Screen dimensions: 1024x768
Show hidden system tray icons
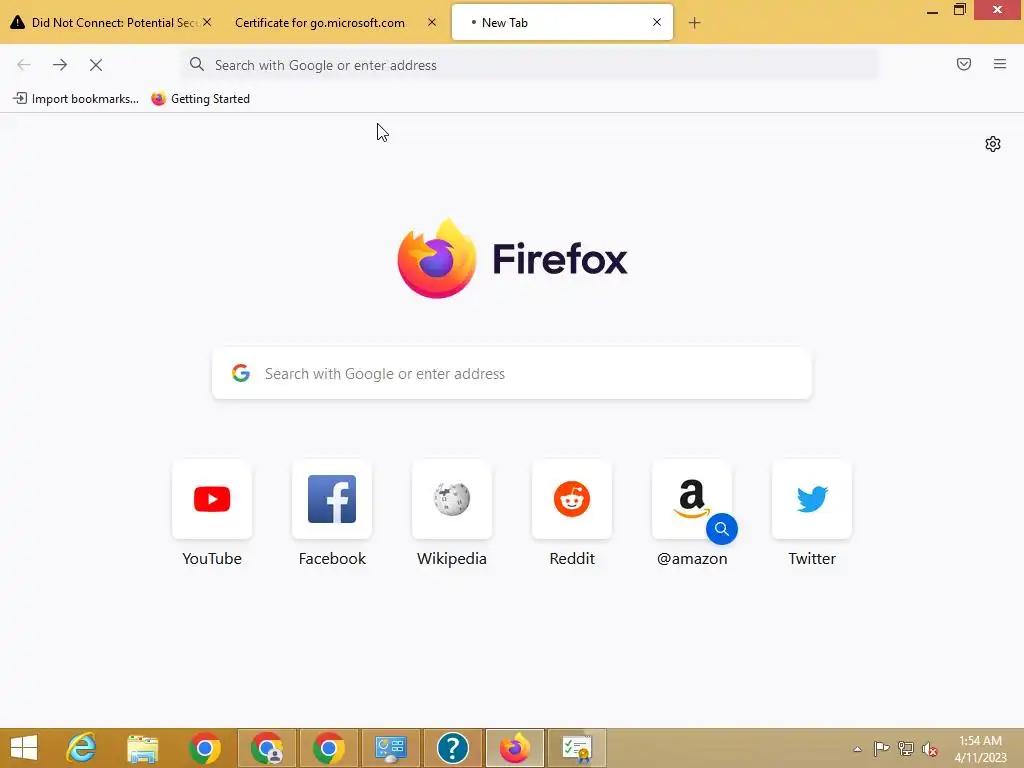click(x=857, y=749)
